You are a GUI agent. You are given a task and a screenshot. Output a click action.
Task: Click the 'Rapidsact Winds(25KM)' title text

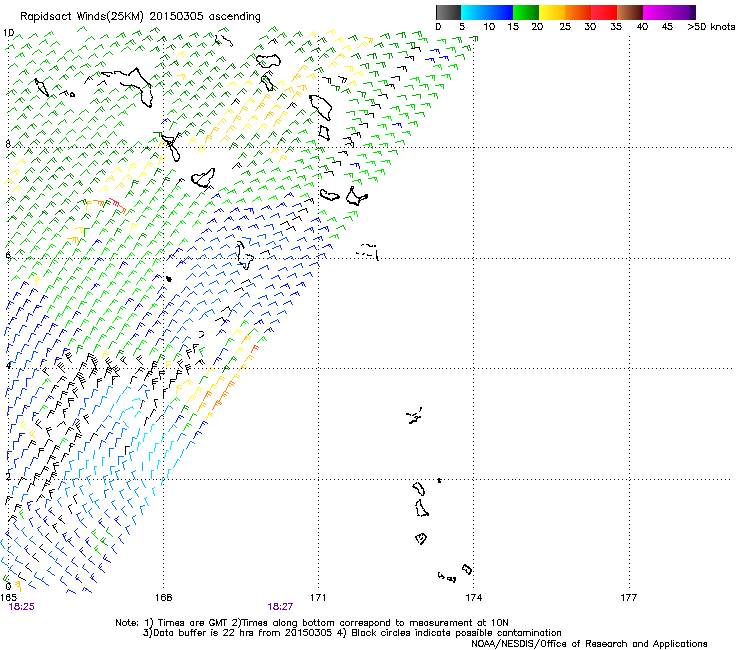tap(82, 17)
